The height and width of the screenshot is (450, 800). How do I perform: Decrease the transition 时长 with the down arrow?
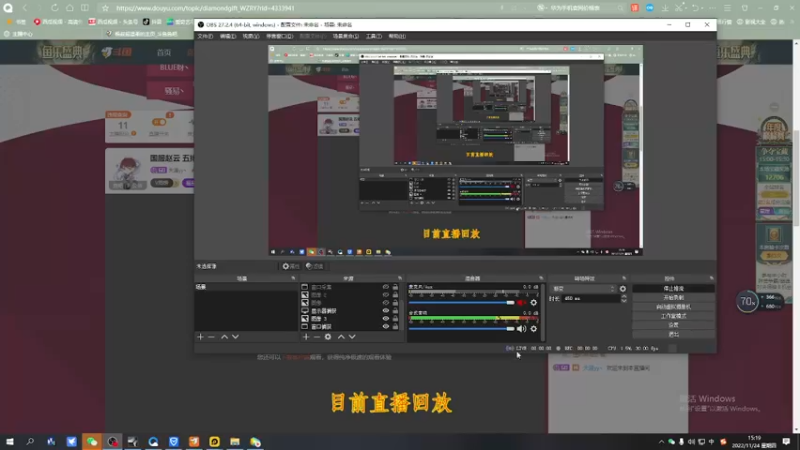623,301
